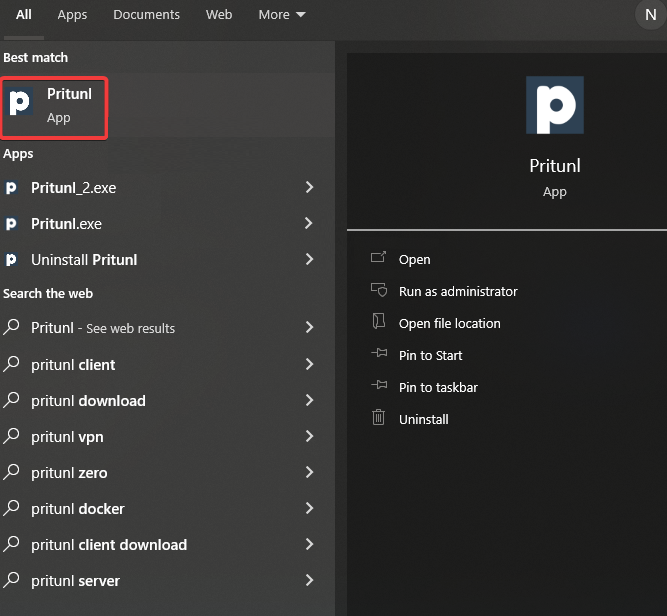Screen dimensions: 667x616
Task: Click the 'Pritunl' title in preview pane
Action: click(x=555, y=165)
